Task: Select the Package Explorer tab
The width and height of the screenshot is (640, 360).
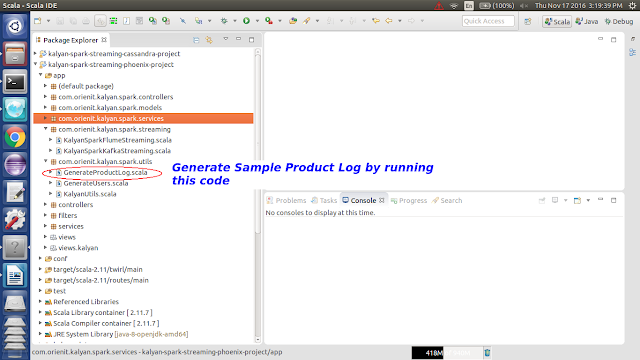Action: (71, 40)
